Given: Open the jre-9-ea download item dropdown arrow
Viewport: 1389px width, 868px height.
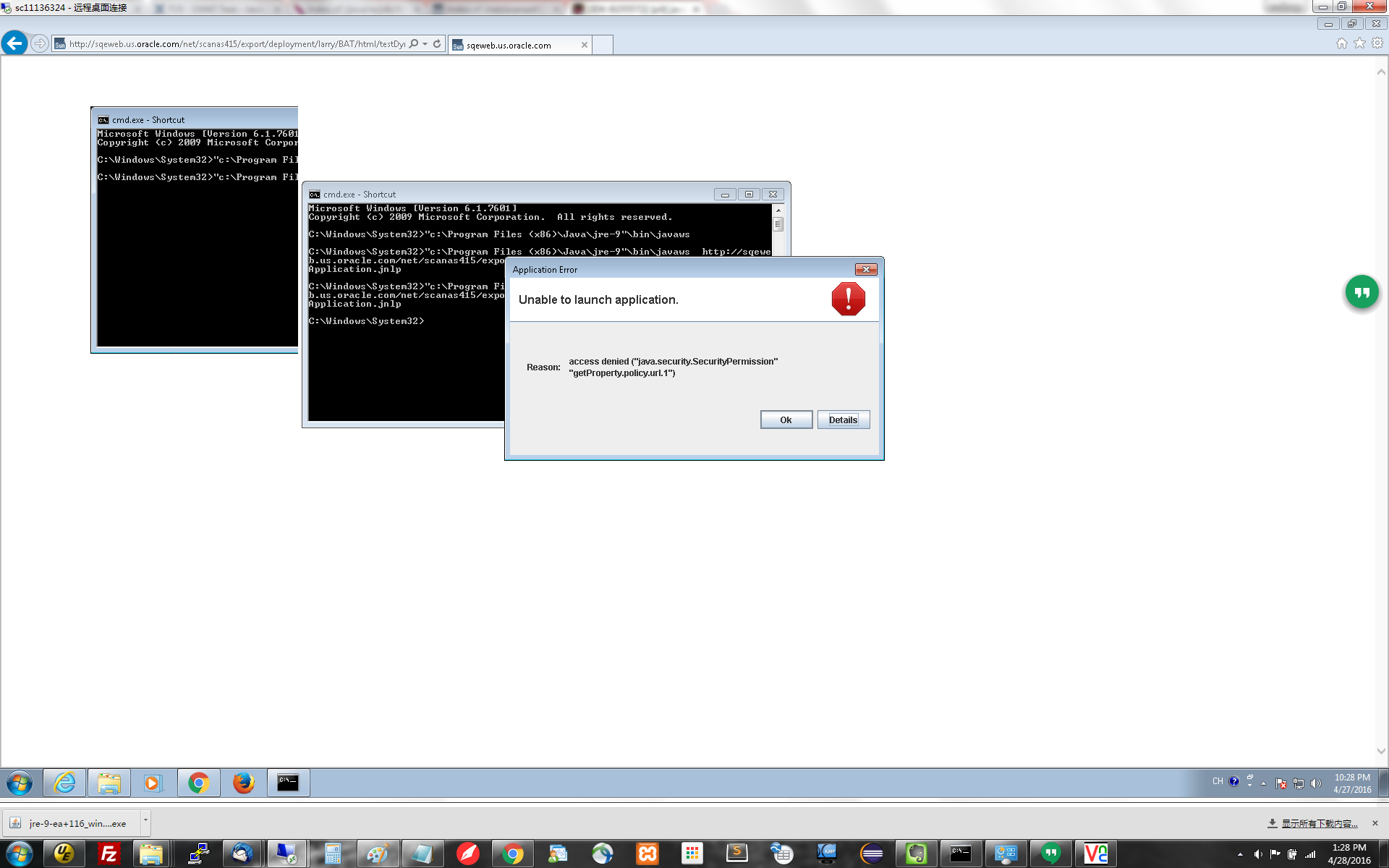Looking at the screenshot, I should tap(145, 820).
